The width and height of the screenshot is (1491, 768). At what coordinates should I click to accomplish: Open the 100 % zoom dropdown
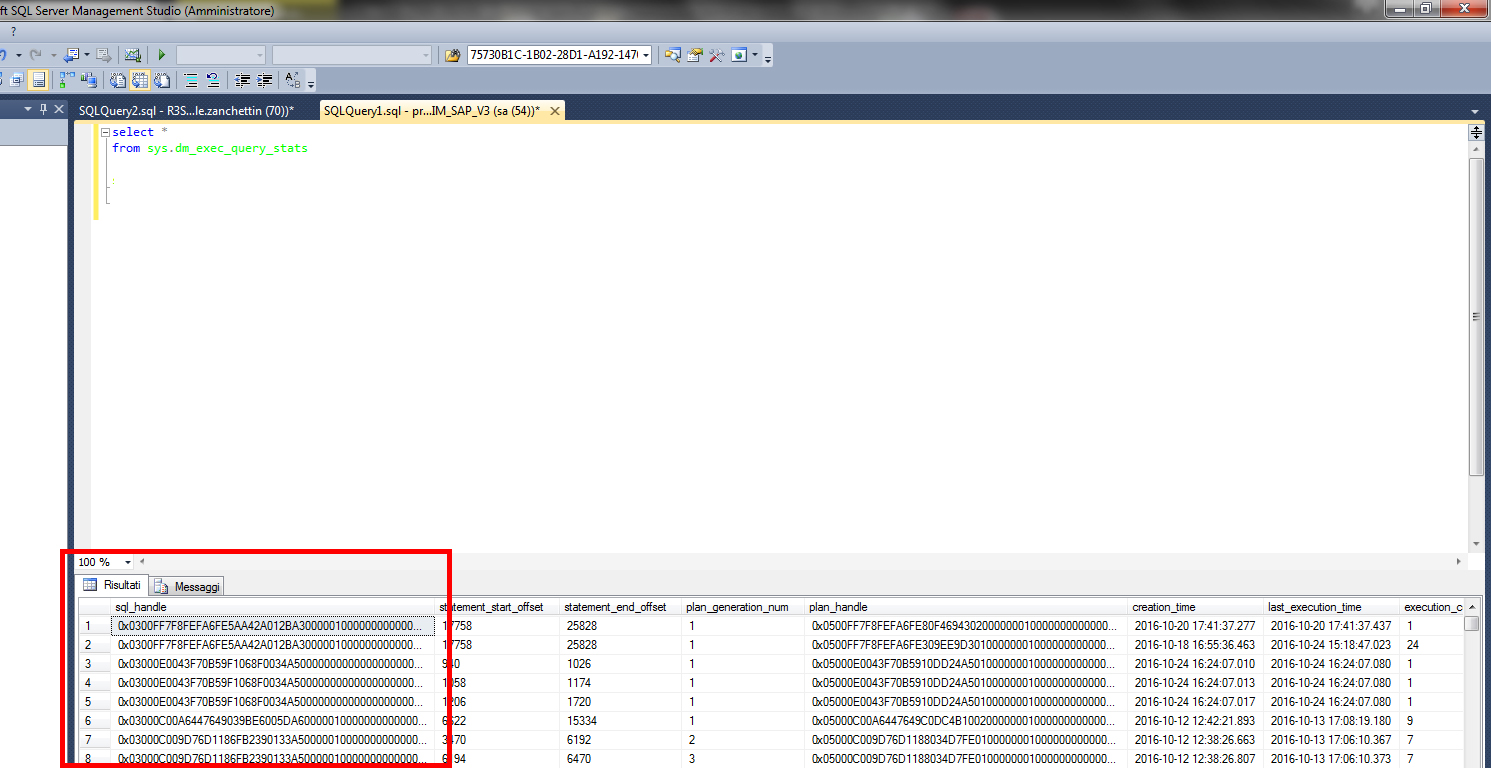(128, 562)
